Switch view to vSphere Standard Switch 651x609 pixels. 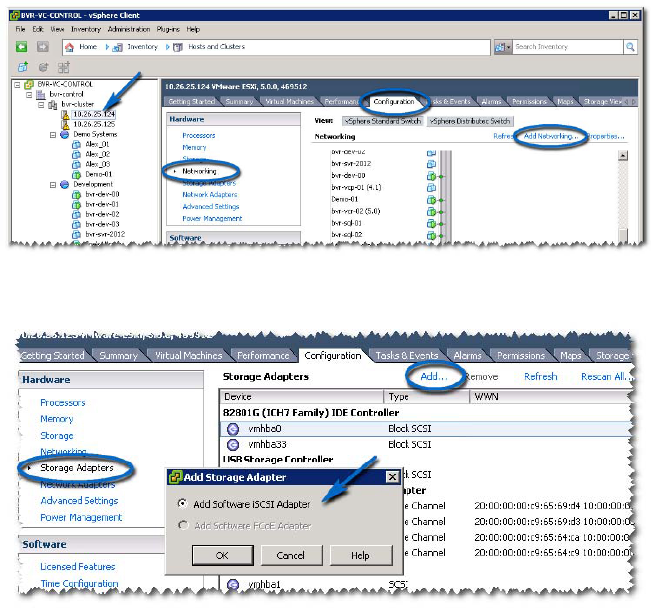coord(383,121)
